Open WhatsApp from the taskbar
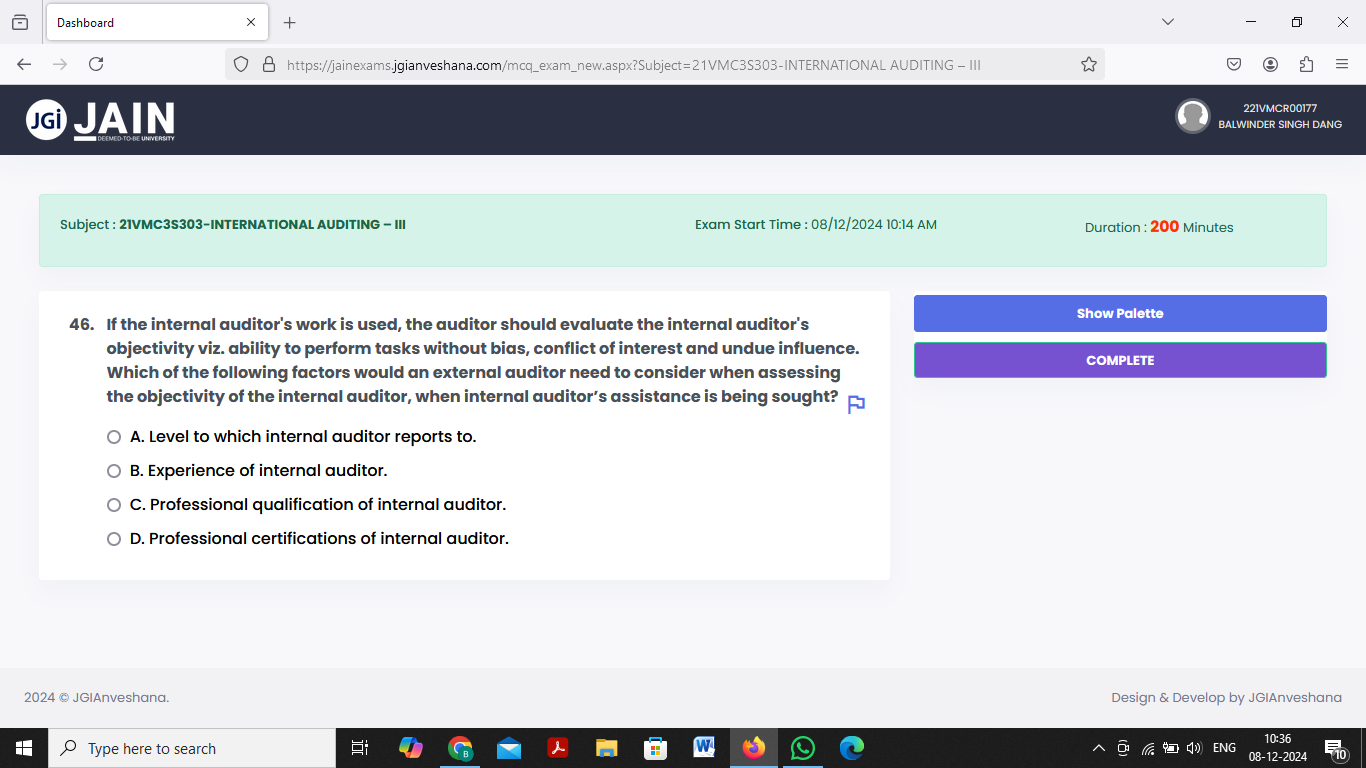1366x768 pixels. click(802, 747)
